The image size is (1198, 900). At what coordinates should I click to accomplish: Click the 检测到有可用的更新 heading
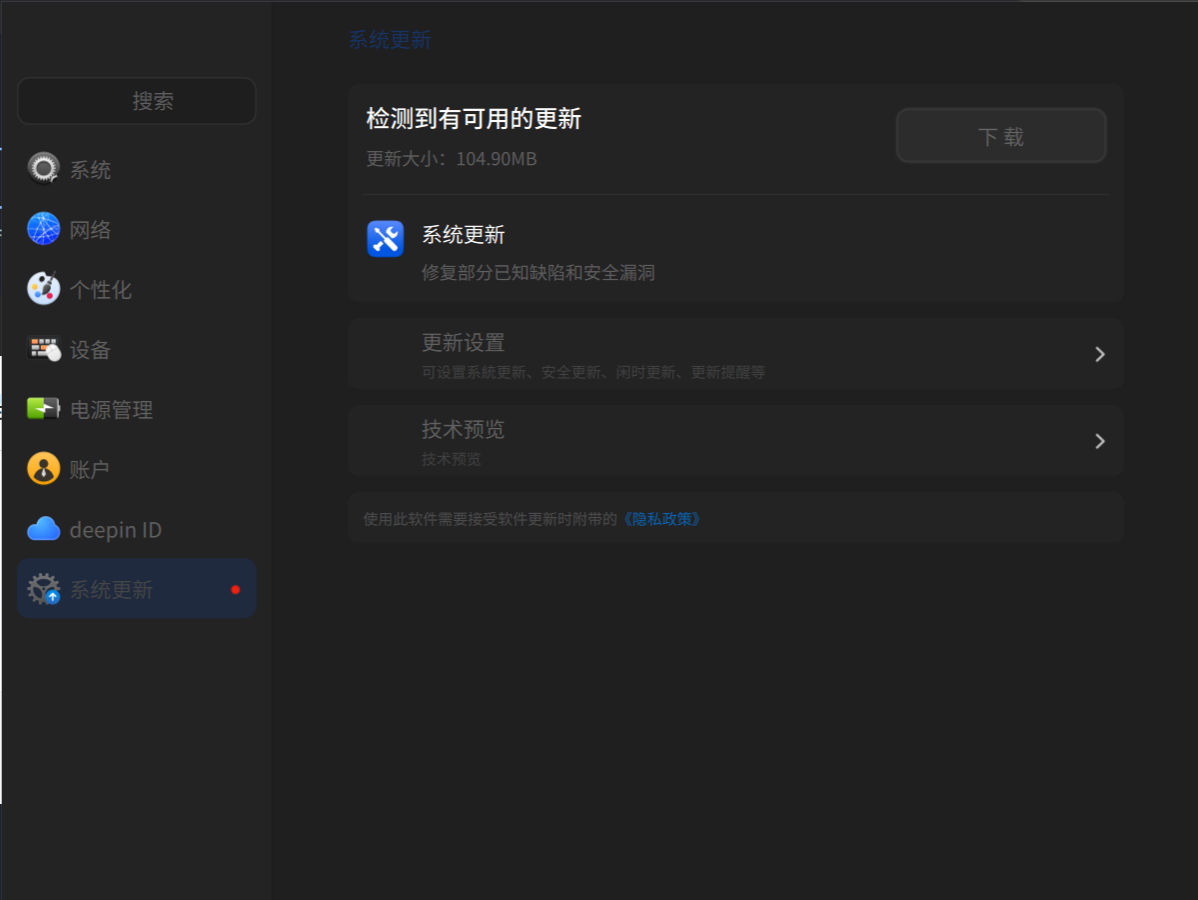click(x=474, y=118)
